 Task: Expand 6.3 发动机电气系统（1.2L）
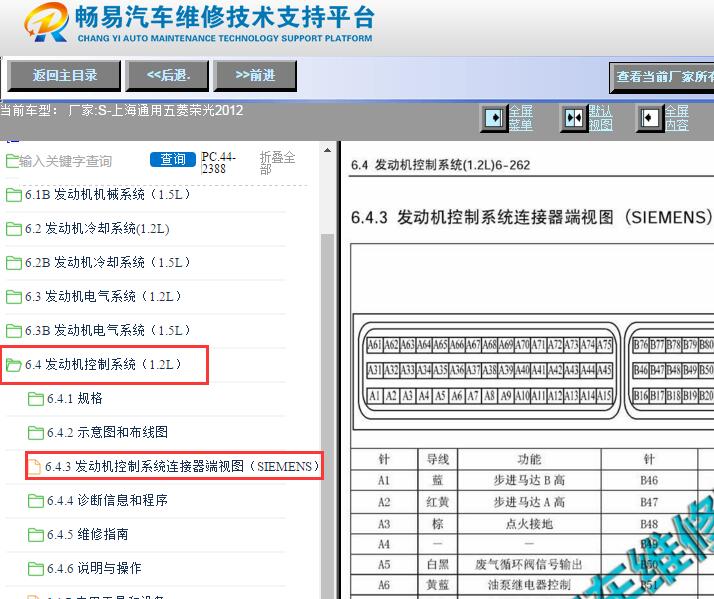point(103,297)
